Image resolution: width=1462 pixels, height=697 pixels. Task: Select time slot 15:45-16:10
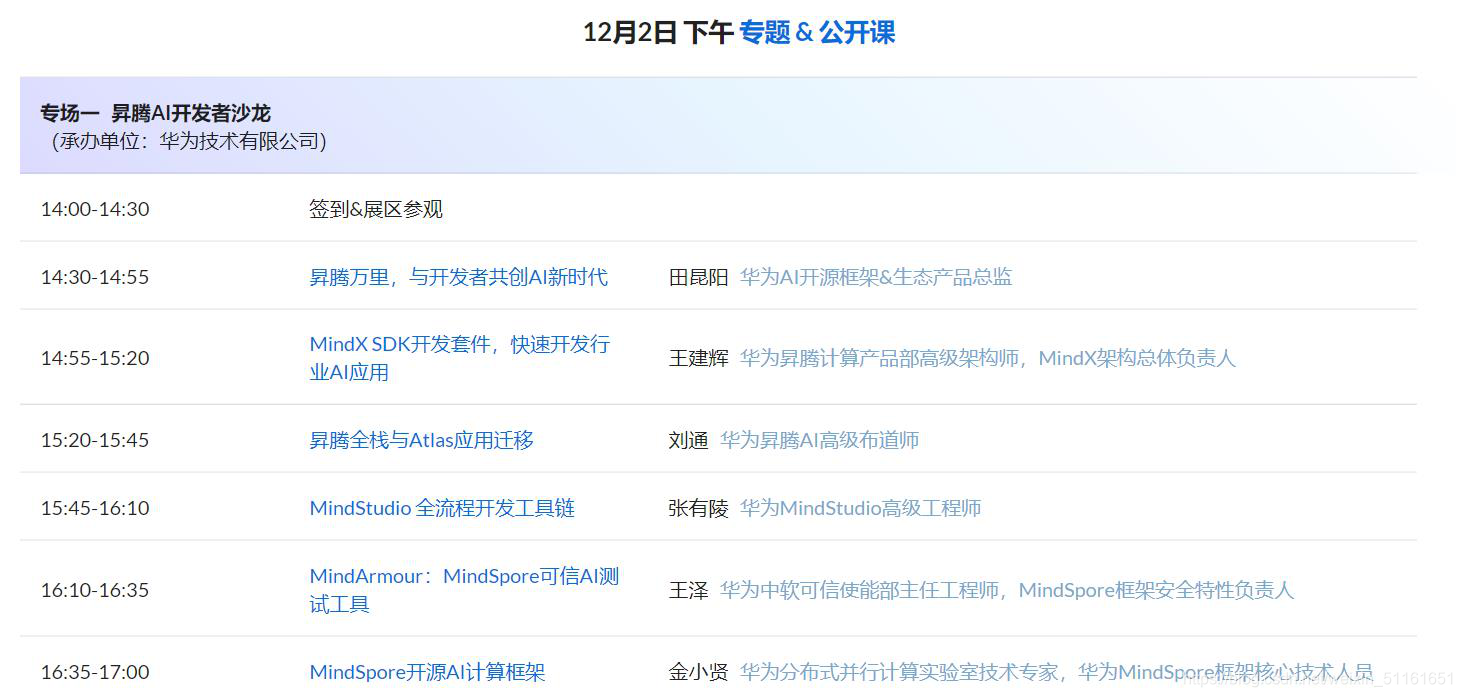coord(95,508)
